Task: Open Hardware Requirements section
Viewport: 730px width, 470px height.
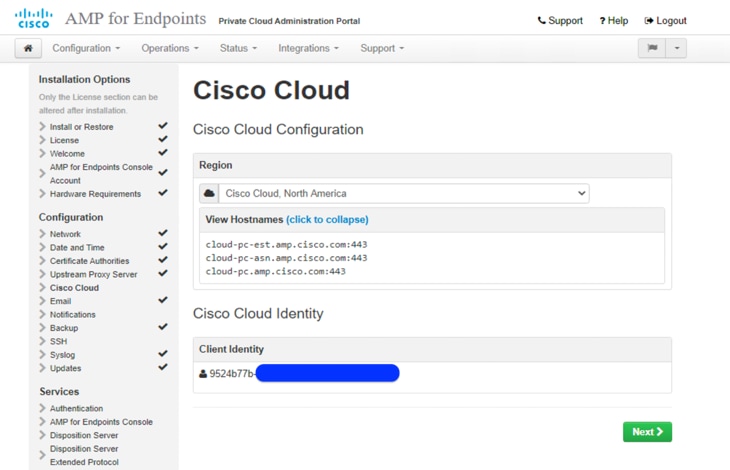Action: coord(95,194)
